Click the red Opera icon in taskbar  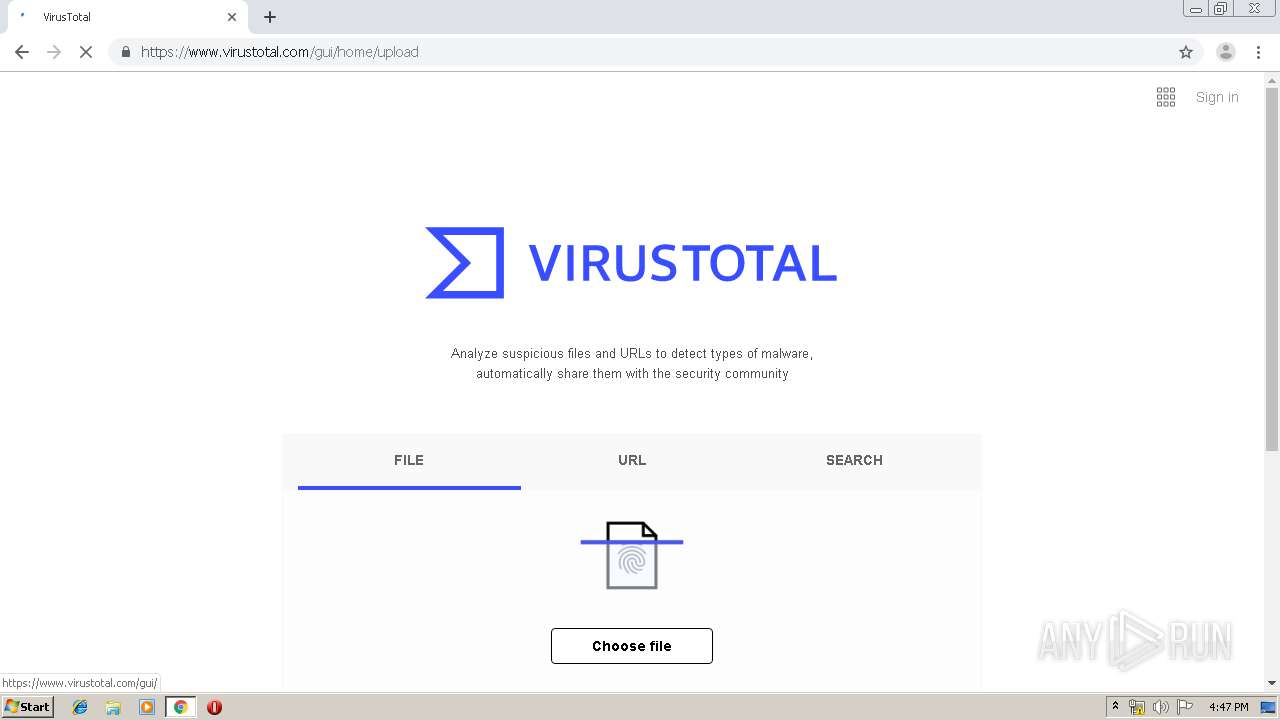[x=214, y=707]
